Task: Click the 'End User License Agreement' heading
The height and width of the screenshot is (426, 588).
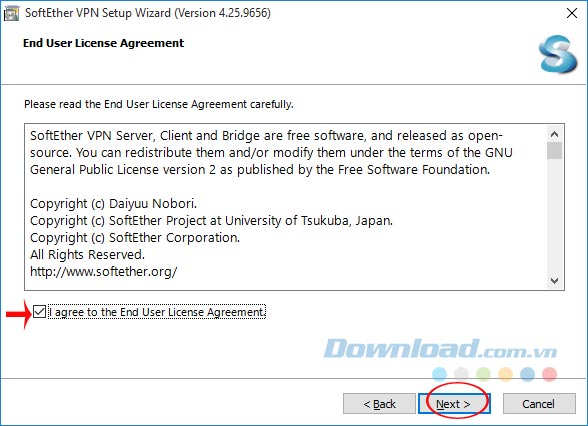Action: click(104, 43)
